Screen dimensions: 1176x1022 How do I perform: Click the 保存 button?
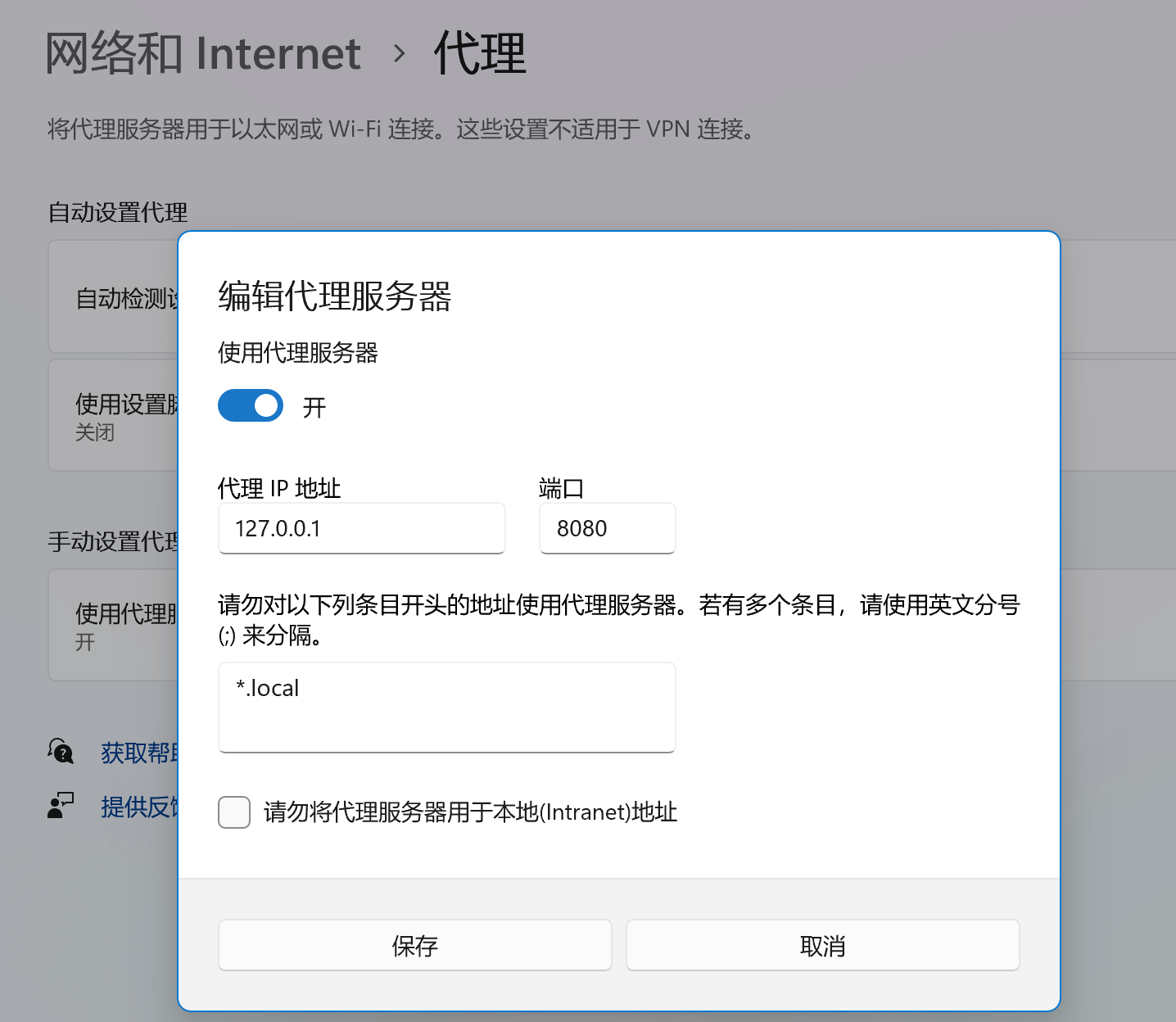click(415, 945)
